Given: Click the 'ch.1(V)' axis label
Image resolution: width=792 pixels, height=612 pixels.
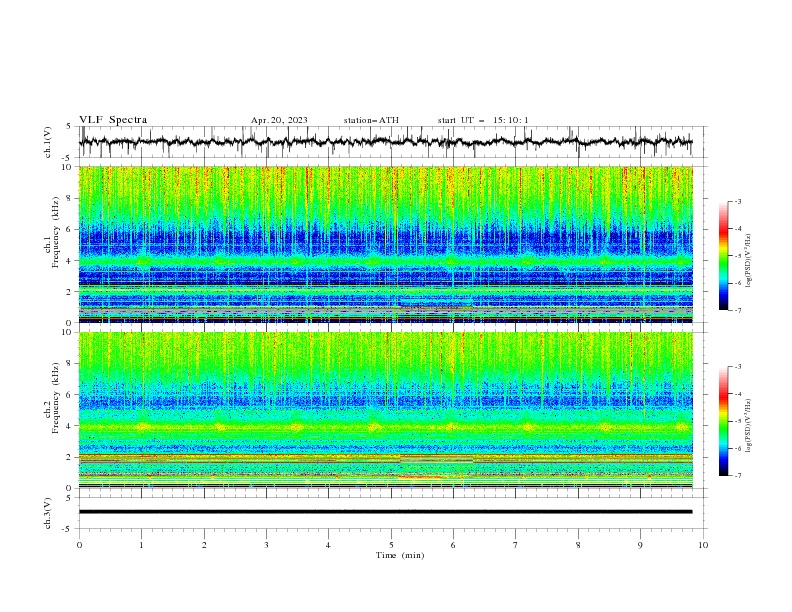Looking at the screenshot, I should point(48,142).
